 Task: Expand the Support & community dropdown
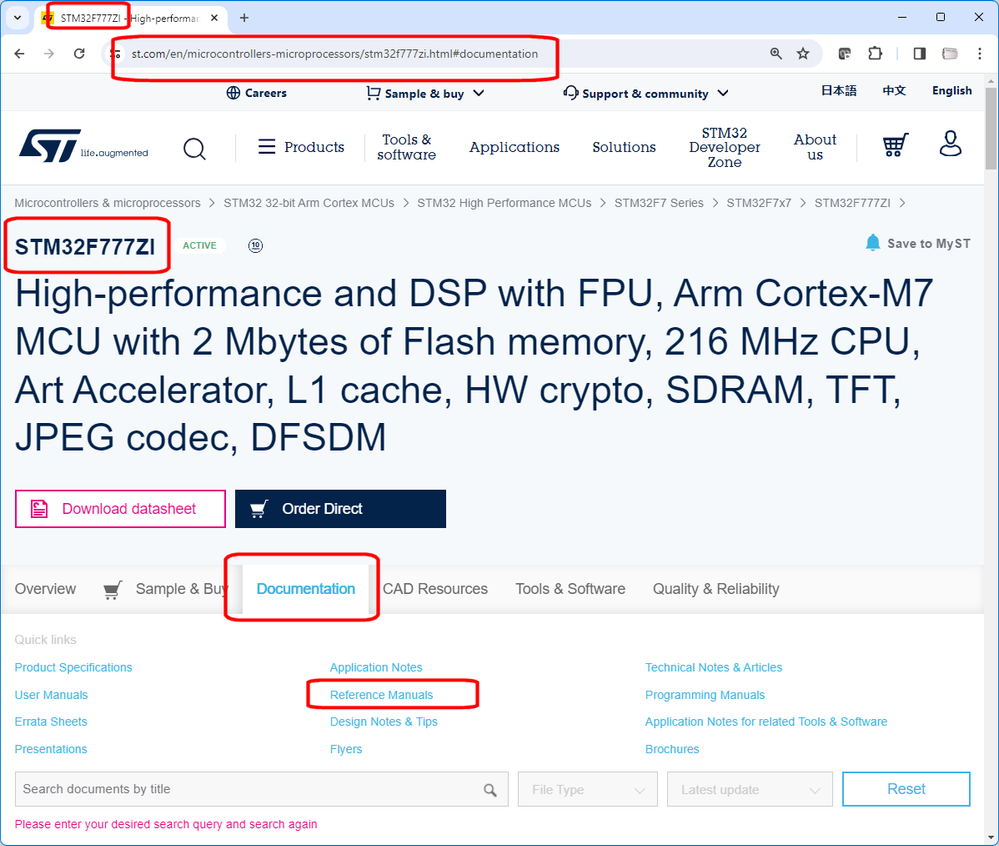pyautogui.click(x=645, y=94)
